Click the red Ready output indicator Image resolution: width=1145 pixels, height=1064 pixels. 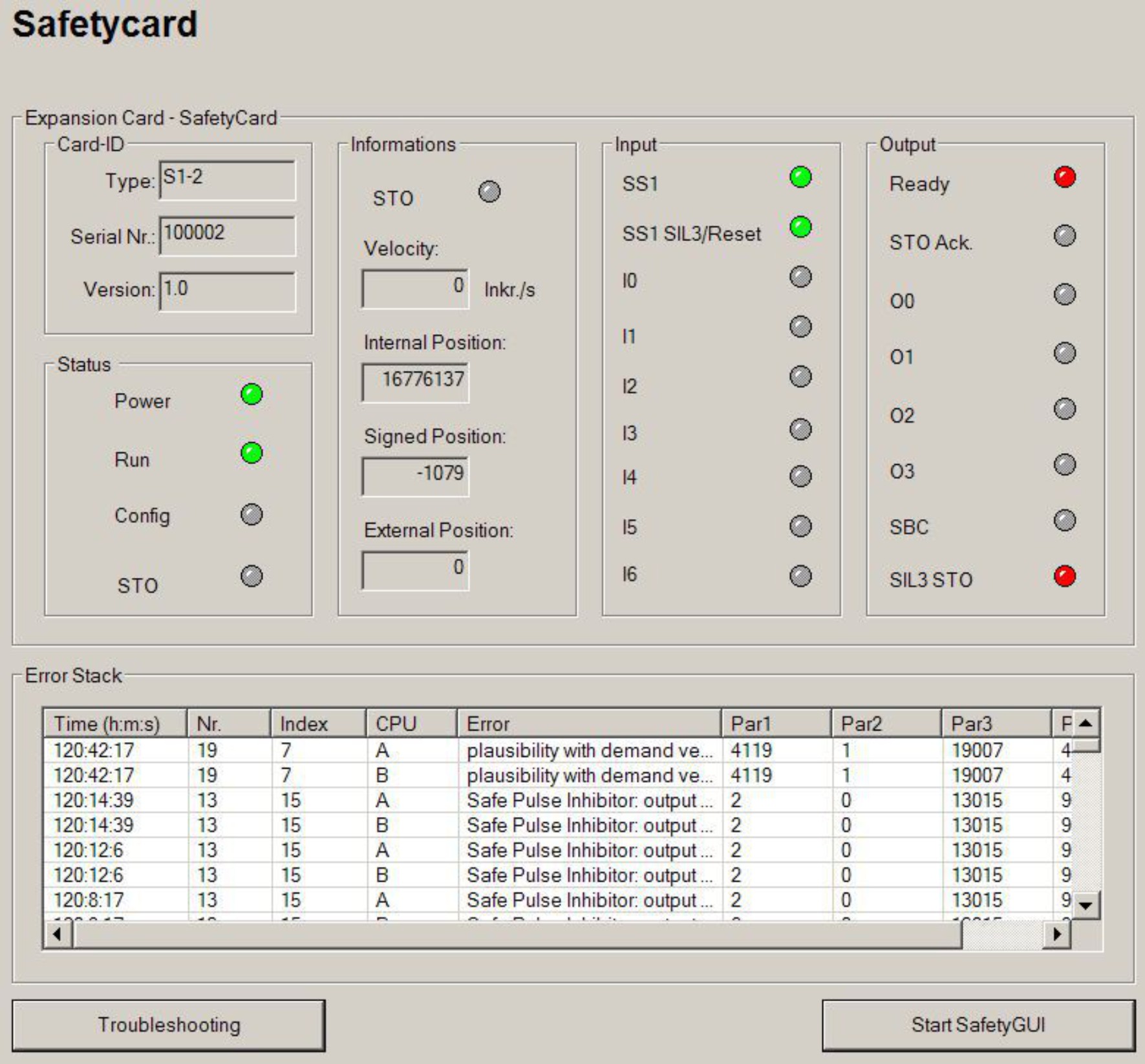1064,177
